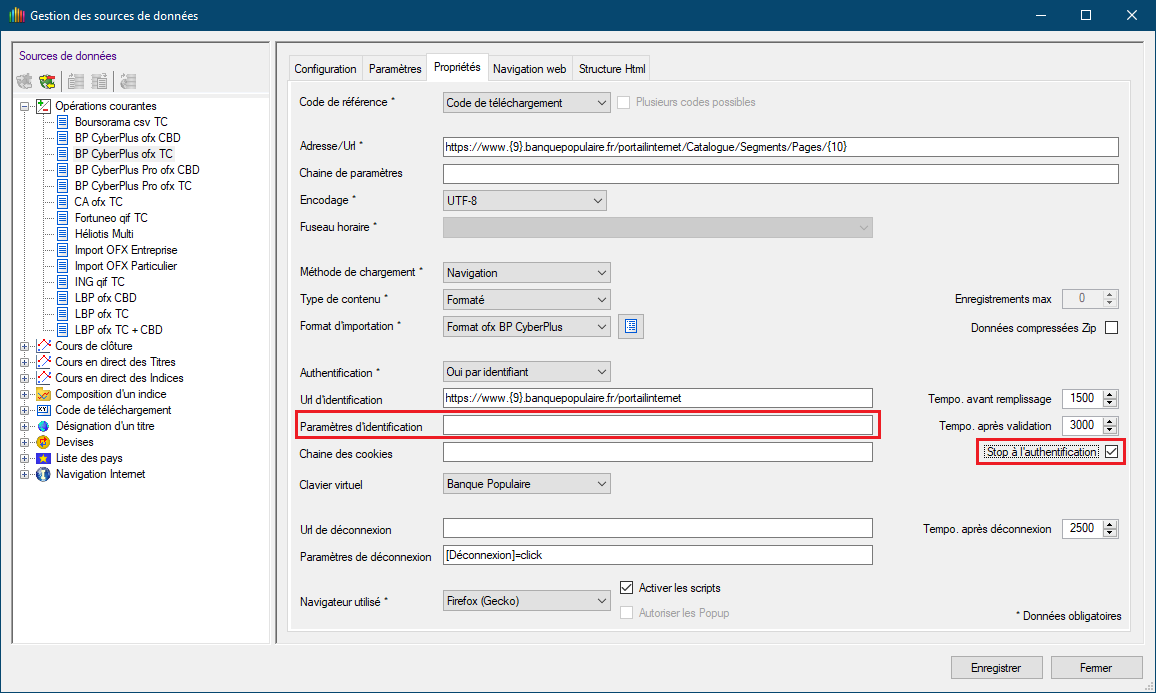The image size is (1156, 693).
Task: Open the Structure Html tab
Action: tap(612, 69)
